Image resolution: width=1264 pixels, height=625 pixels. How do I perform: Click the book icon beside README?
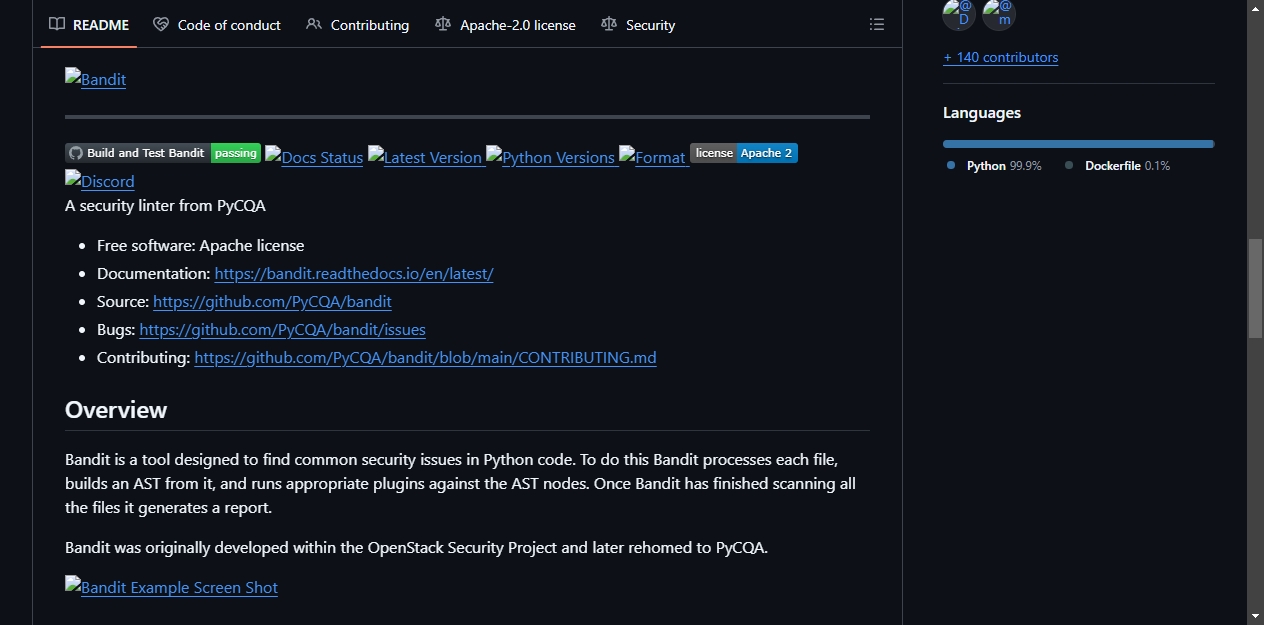tap(57, 24)
